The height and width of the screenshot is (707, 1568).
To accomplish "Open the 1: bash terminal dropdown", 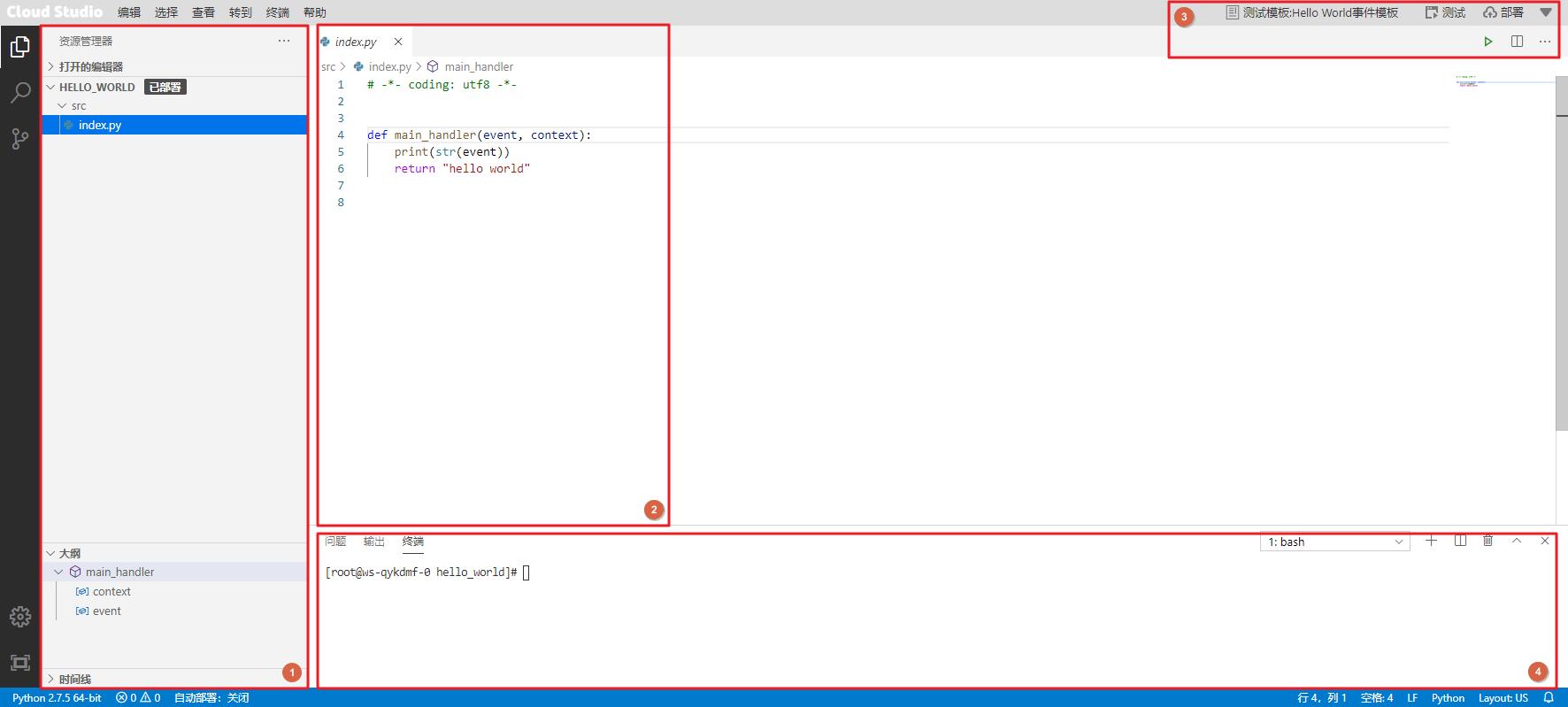I will point(1334,542).
